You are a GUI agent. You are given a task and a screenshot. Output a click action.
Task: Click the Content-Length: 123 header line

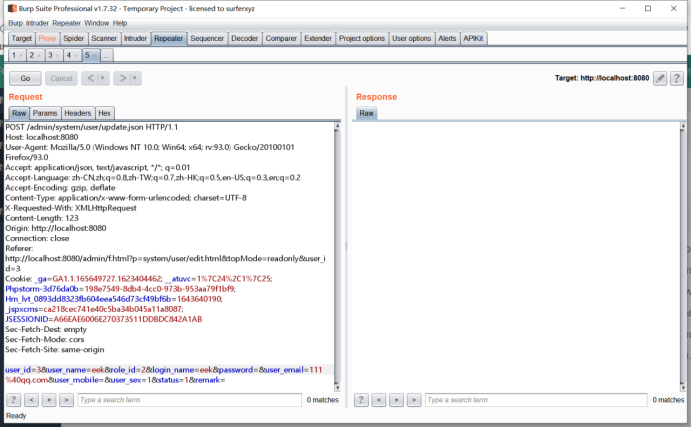pyautogui.click(x=42, y=218)
